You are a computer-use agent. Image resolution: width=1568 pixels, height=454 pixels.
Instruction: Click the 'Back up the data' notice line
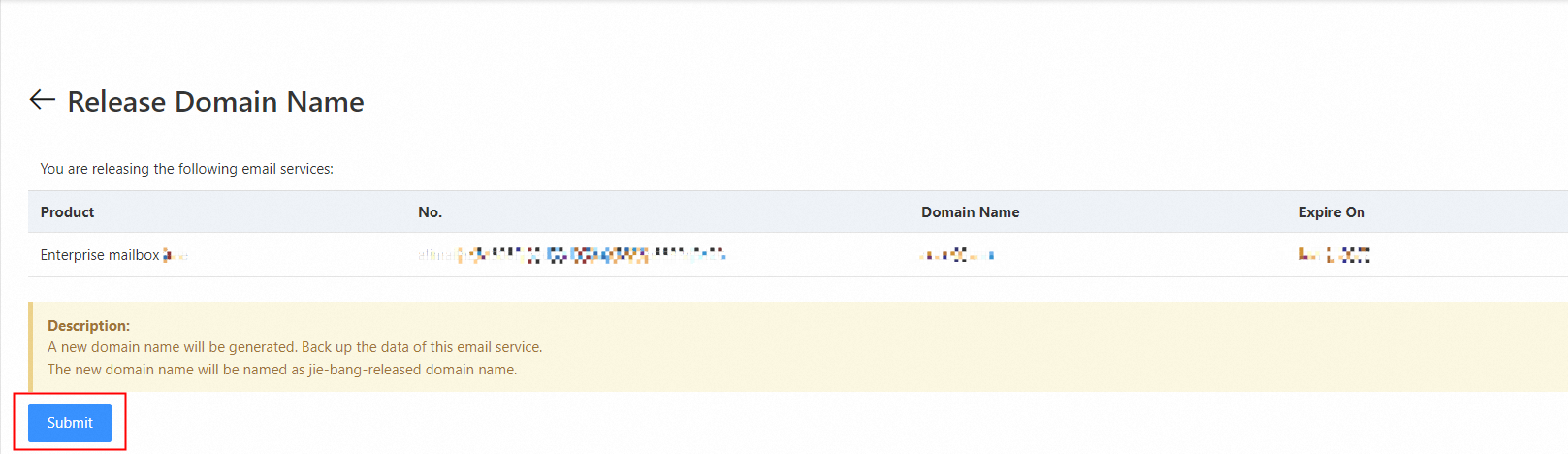pyautogui.click(x=295, y=347)
